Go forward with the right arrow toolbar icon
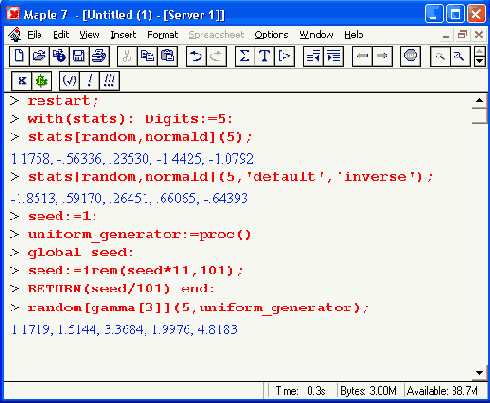This screenshot has width=490, height=403. [x=382, y=56]
